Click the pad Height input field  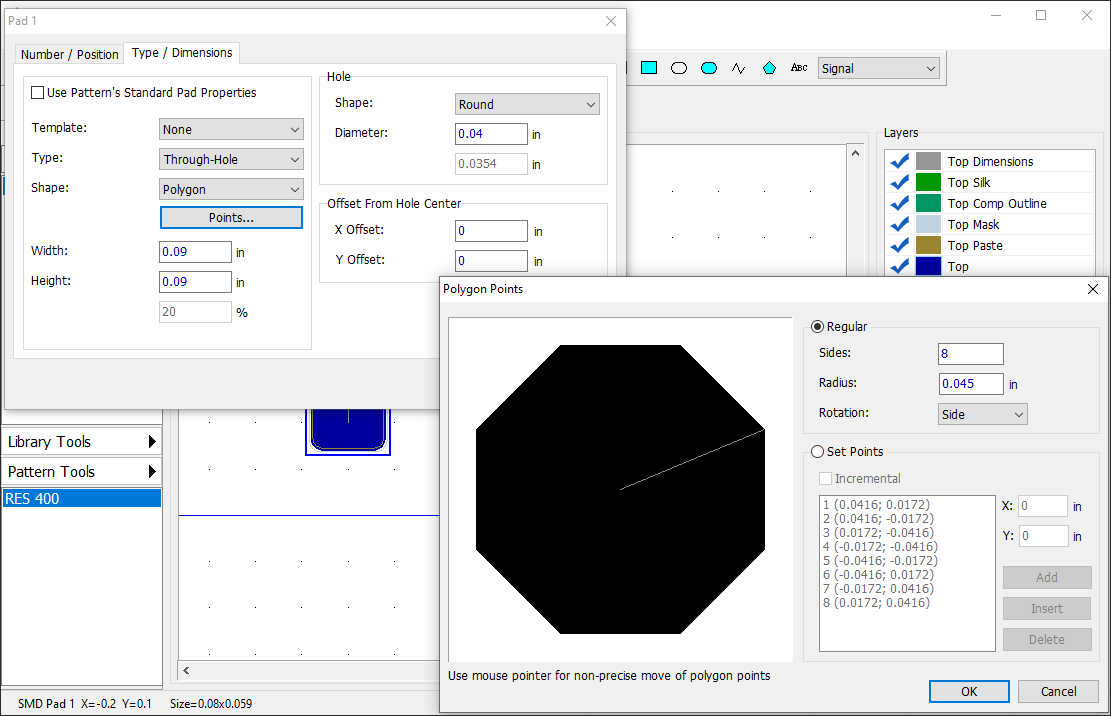[x=196, y=282]
